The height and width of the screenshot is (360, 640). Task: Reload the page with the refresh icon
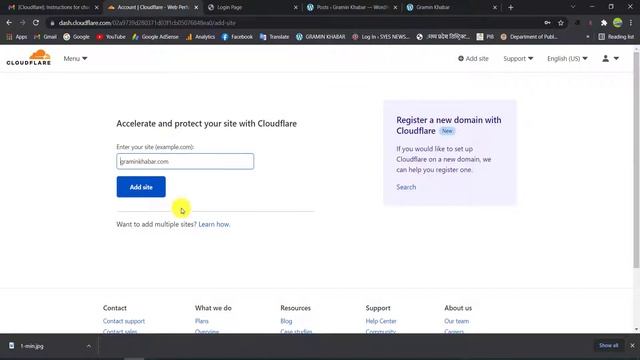coord(36,23)
